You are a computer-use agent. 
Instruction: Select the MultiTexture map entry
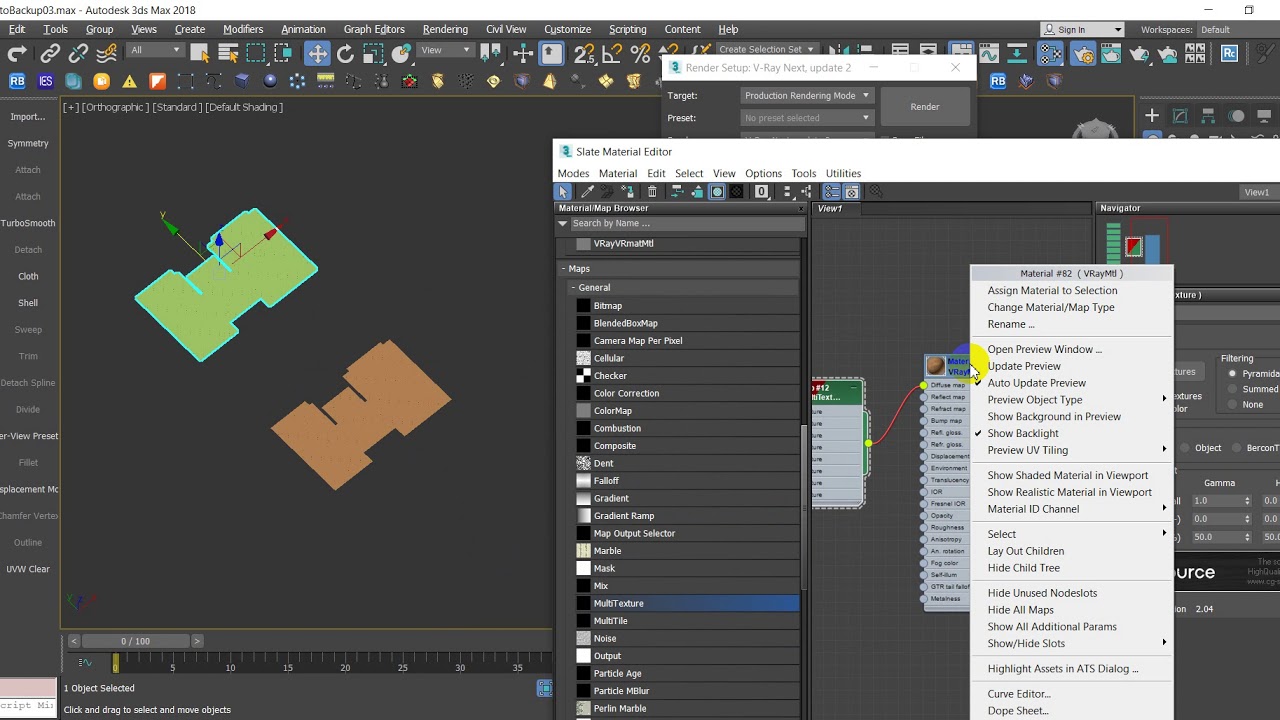click(x=688, y=603)
